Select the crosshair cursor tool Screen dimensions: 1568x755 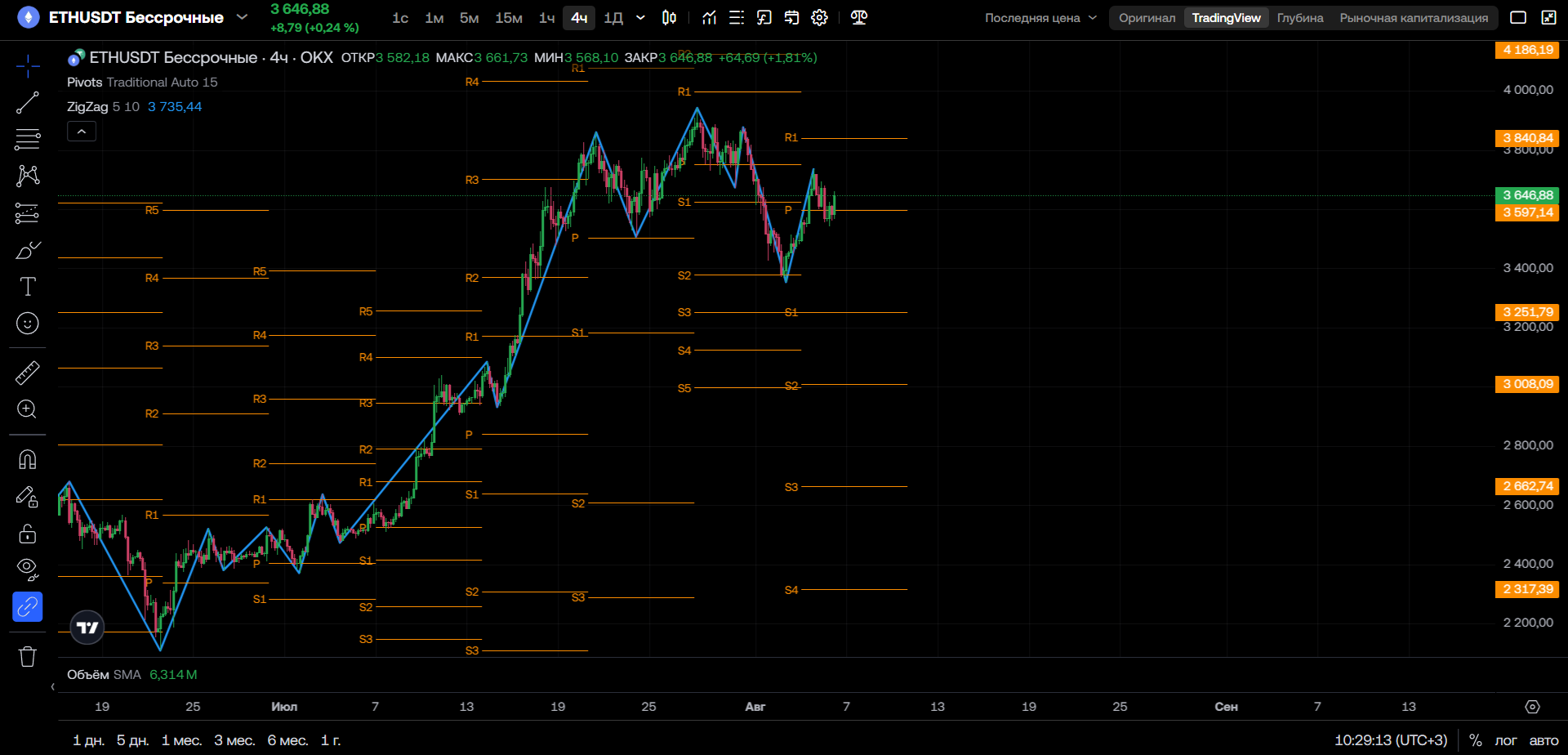[x=28, y=66]
